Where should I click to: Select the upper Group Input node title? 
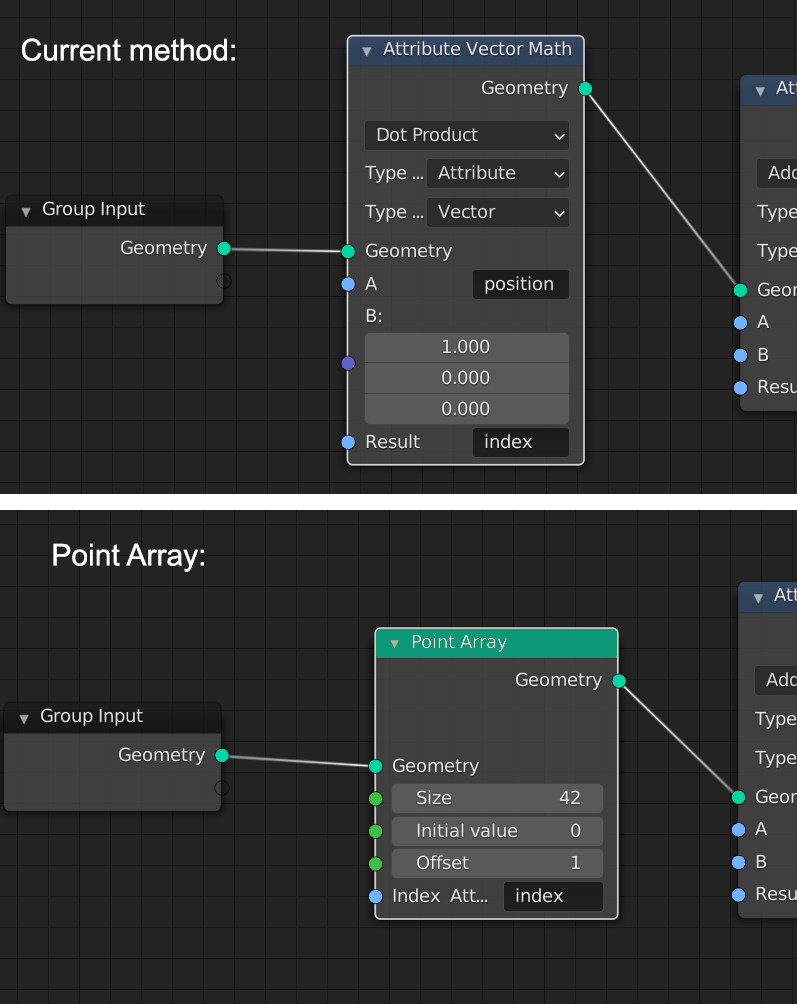click(93, 209)
